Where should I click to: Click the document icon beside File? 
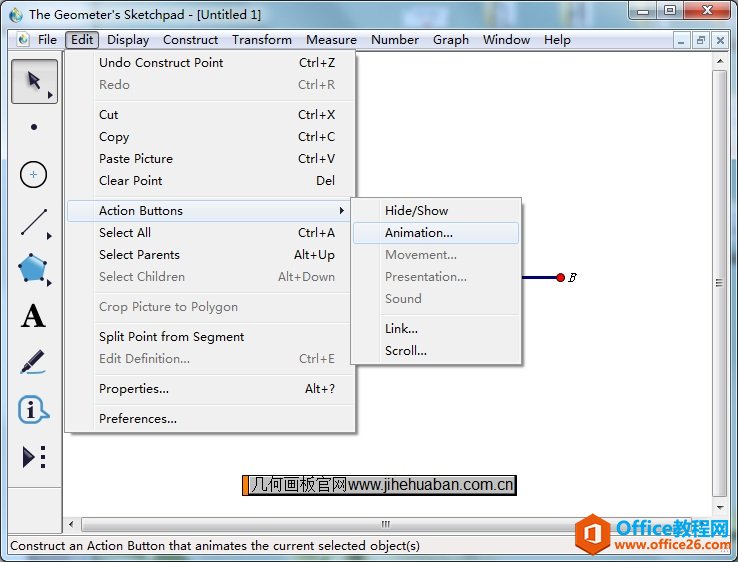[23, 40]
